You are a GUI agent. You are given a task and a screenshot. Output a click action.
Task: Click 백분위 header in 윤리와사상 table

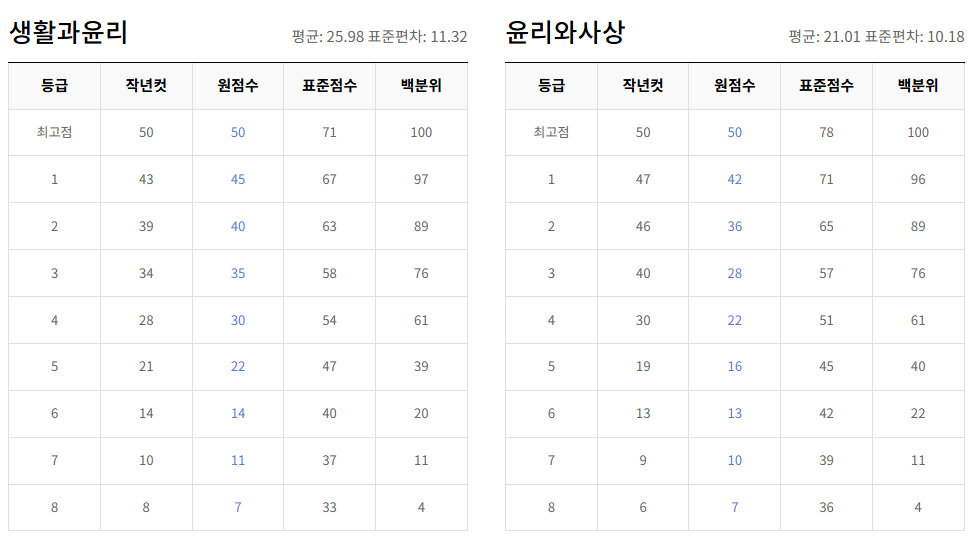click(x=918, y=85)
